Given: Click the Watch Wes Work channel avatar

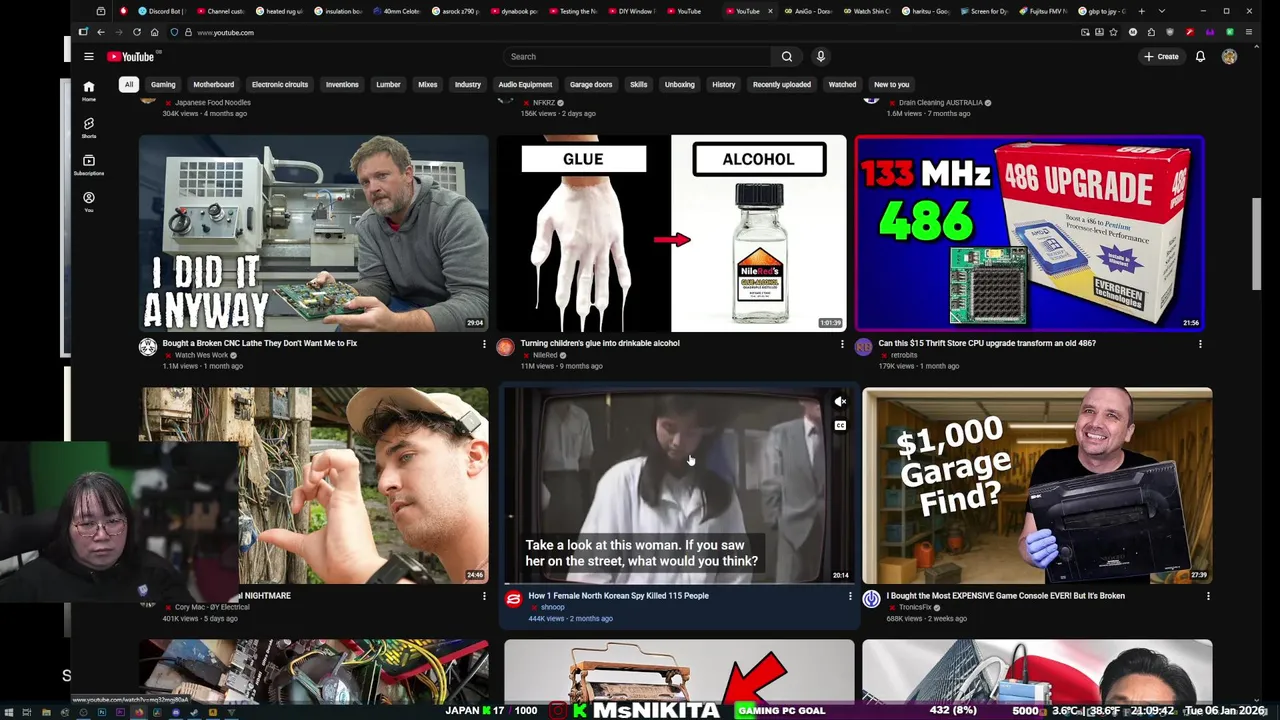Looking at the screenshot, I should point(148,347).
